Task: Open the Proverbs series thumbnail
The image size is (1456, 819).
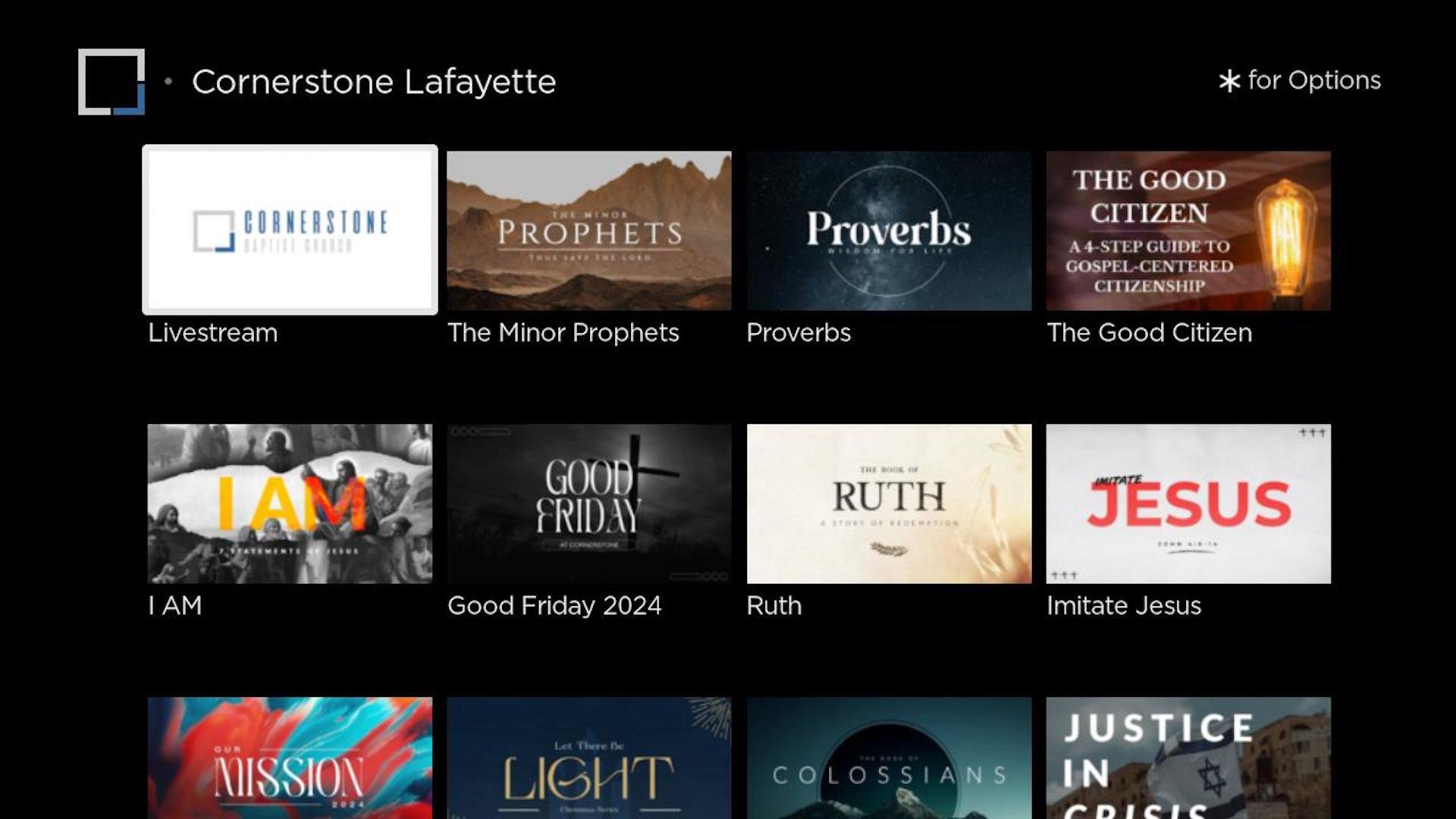Action: (x=889, y=231)
